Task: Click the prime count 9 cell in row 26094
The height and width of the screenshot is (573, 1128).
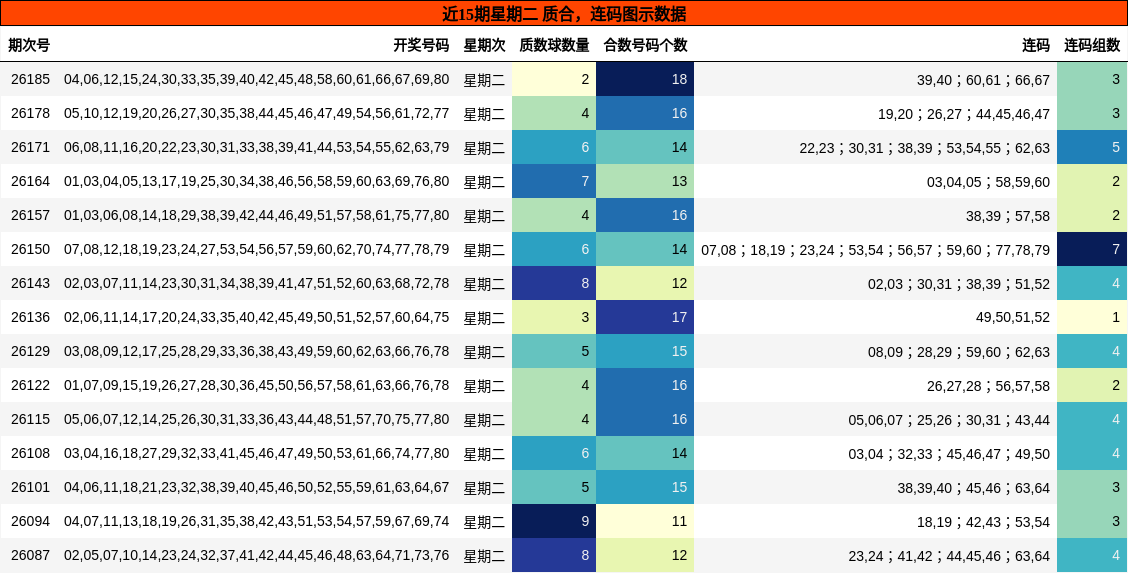Action: pos(554,521)
